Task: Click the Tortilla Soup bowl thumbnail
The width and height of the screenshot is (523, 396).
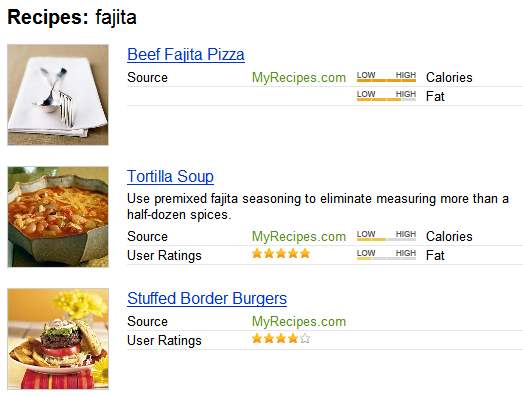Action: [x=58, y=217]
